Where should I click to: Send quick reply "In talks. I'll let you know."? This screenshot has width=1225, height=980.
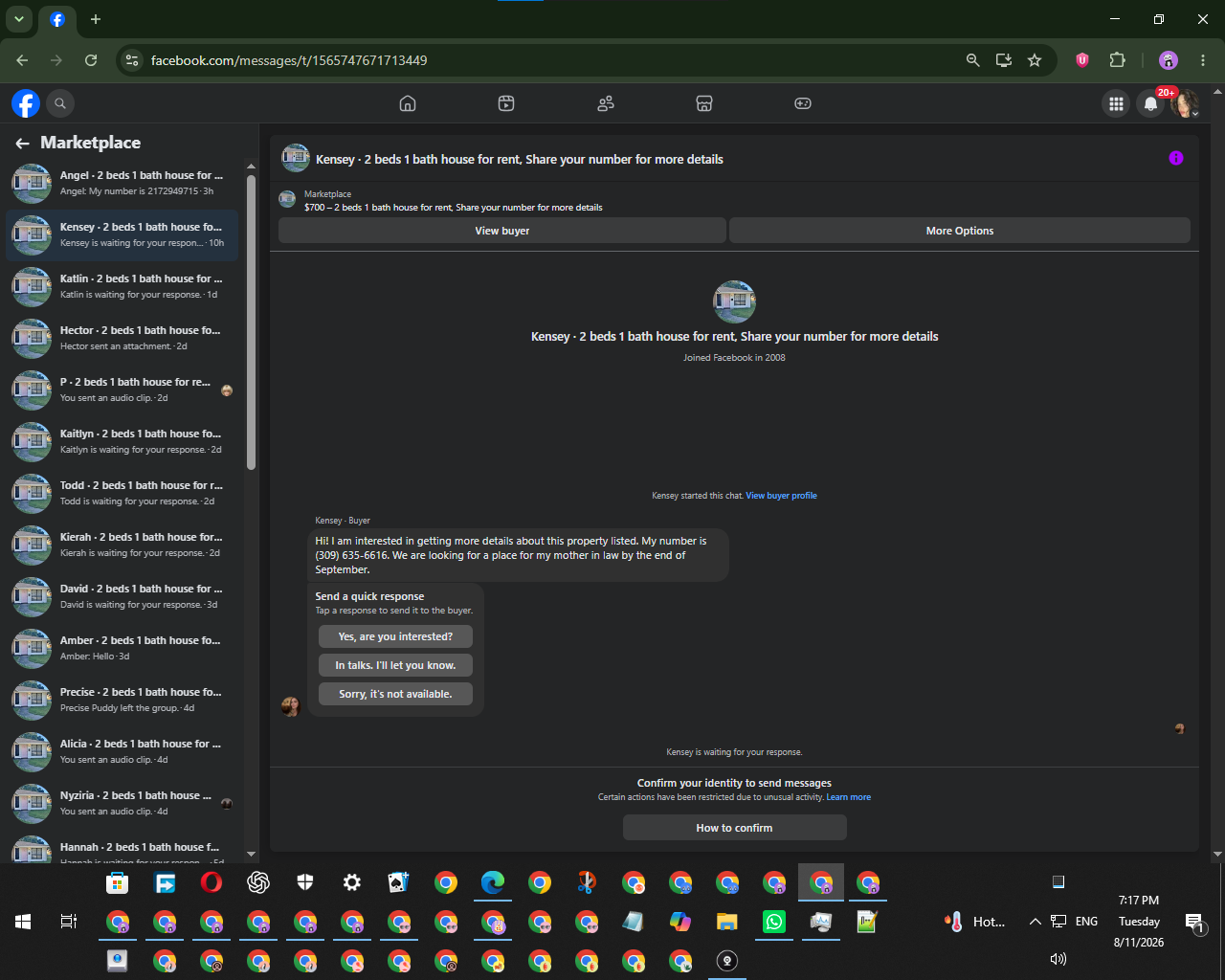click(x=395, y=665)
